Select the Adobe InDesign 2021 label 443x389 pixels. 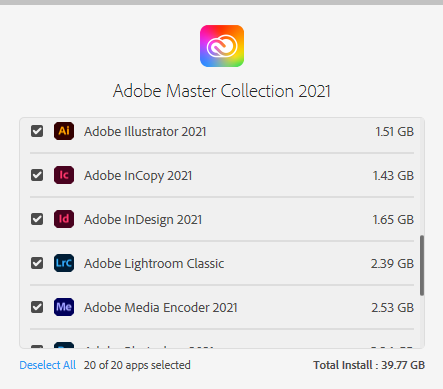point(143,220)
